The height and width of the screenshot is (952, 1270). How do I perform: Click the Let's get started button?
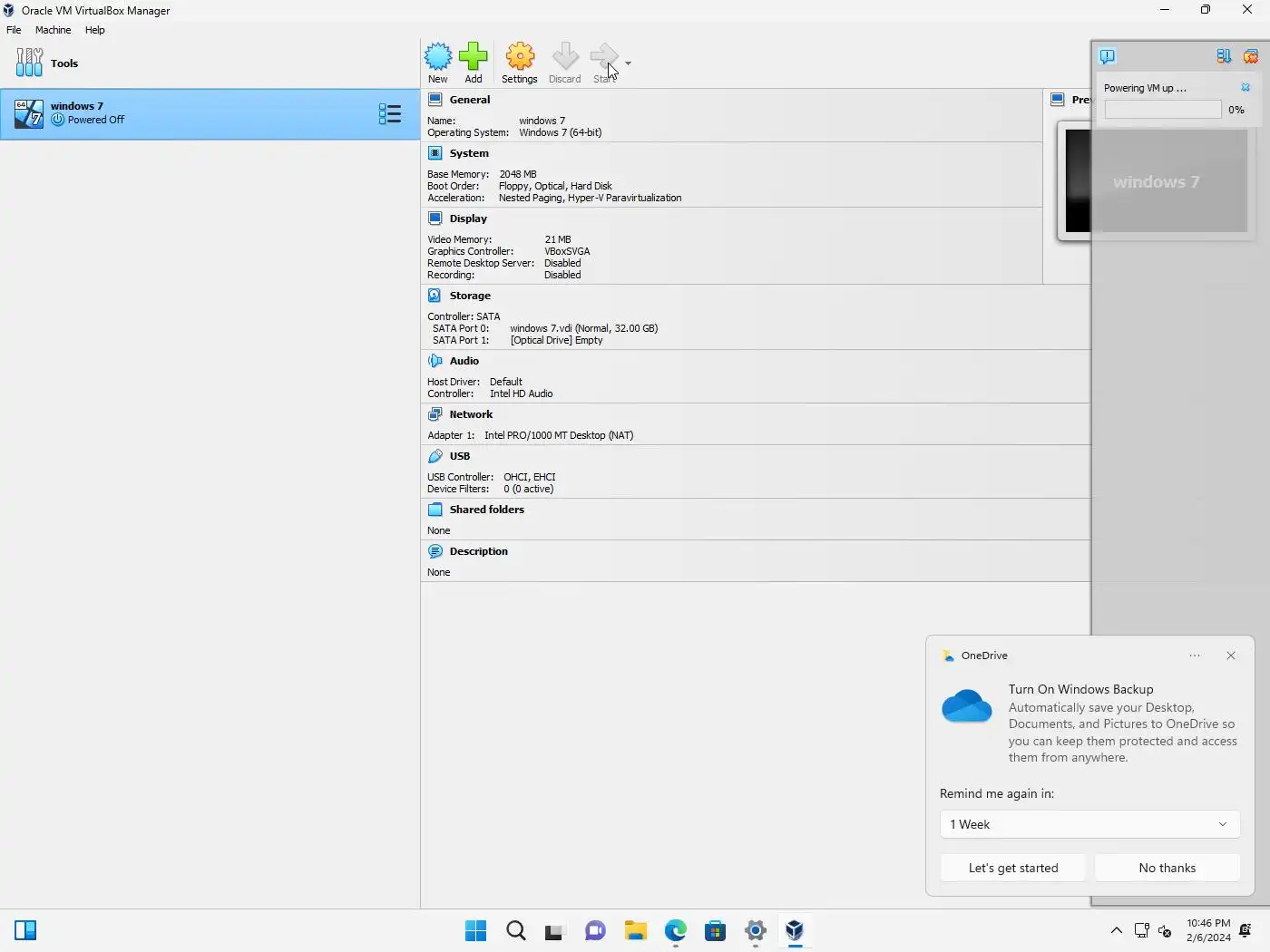[1013, 868]
